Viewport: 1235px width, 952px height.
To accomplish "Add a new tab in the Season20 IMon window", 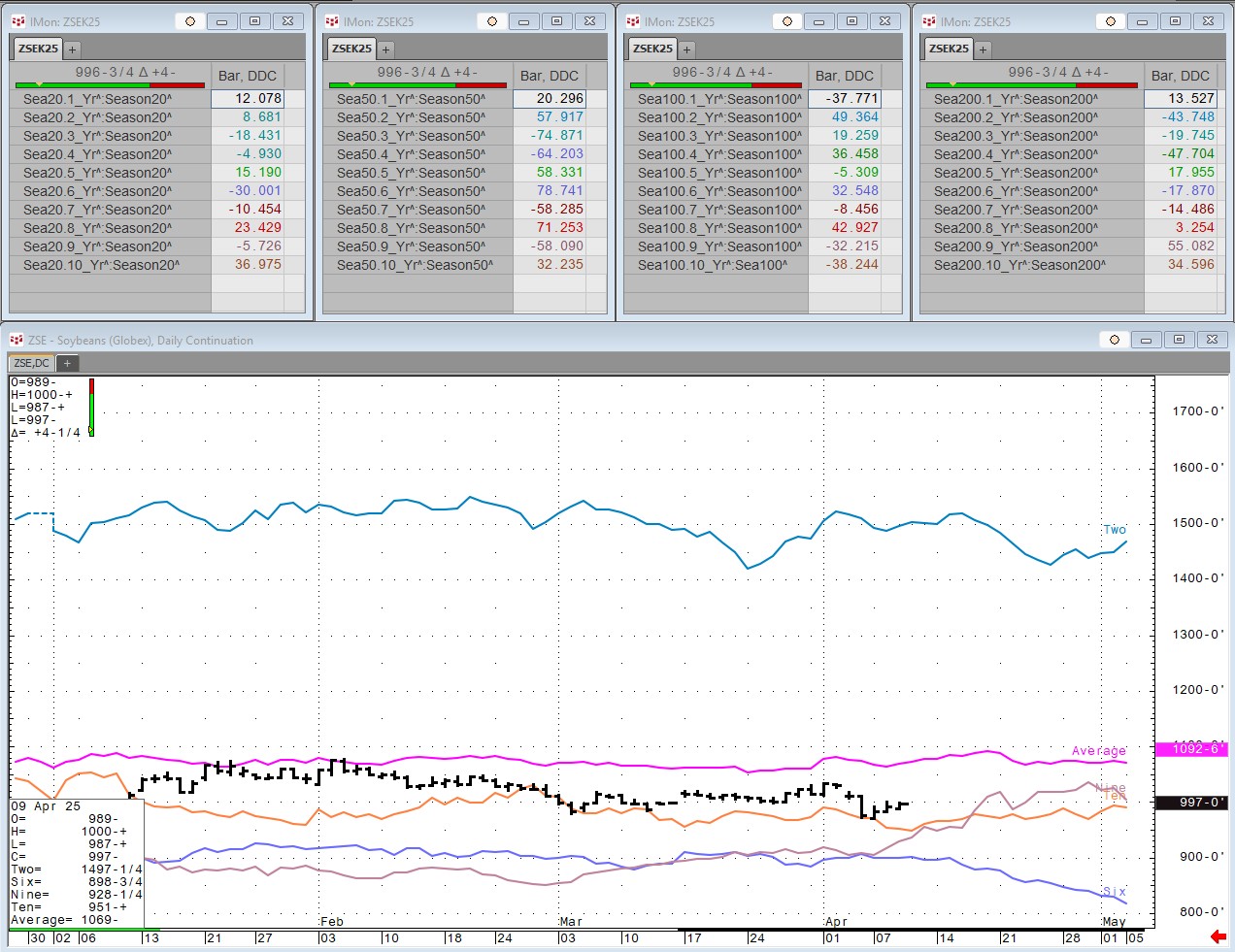I will coord(73,49).
